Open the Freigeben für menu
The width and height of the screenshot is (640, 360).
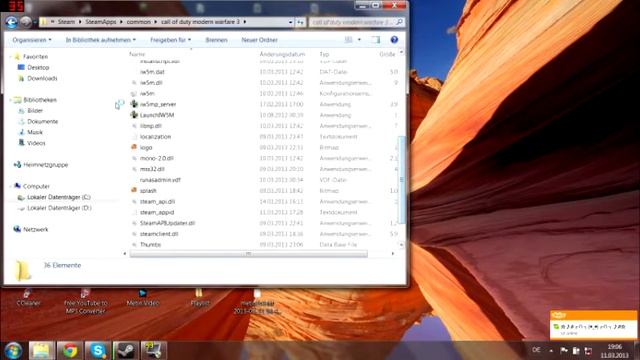[171, 40]
